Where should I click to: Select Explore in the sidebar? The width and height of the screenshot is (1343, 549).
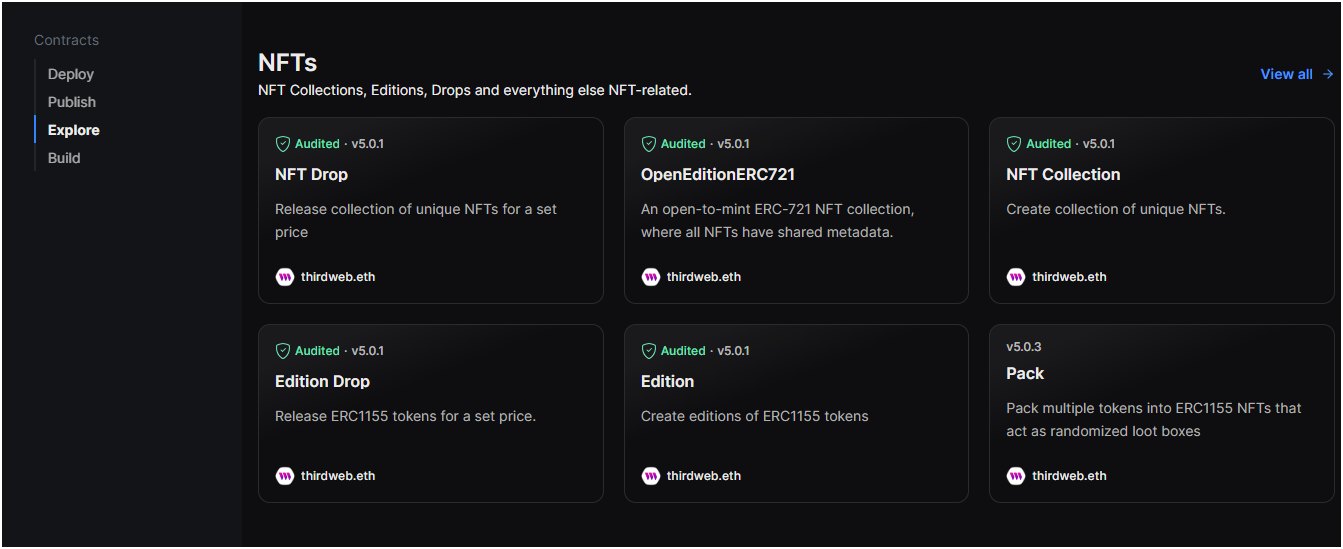(x=74, y=130)
